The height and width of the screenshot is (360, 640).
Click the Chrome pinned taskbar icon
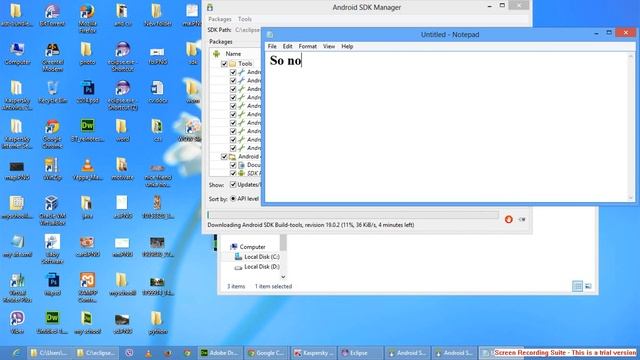pos(187,353)
